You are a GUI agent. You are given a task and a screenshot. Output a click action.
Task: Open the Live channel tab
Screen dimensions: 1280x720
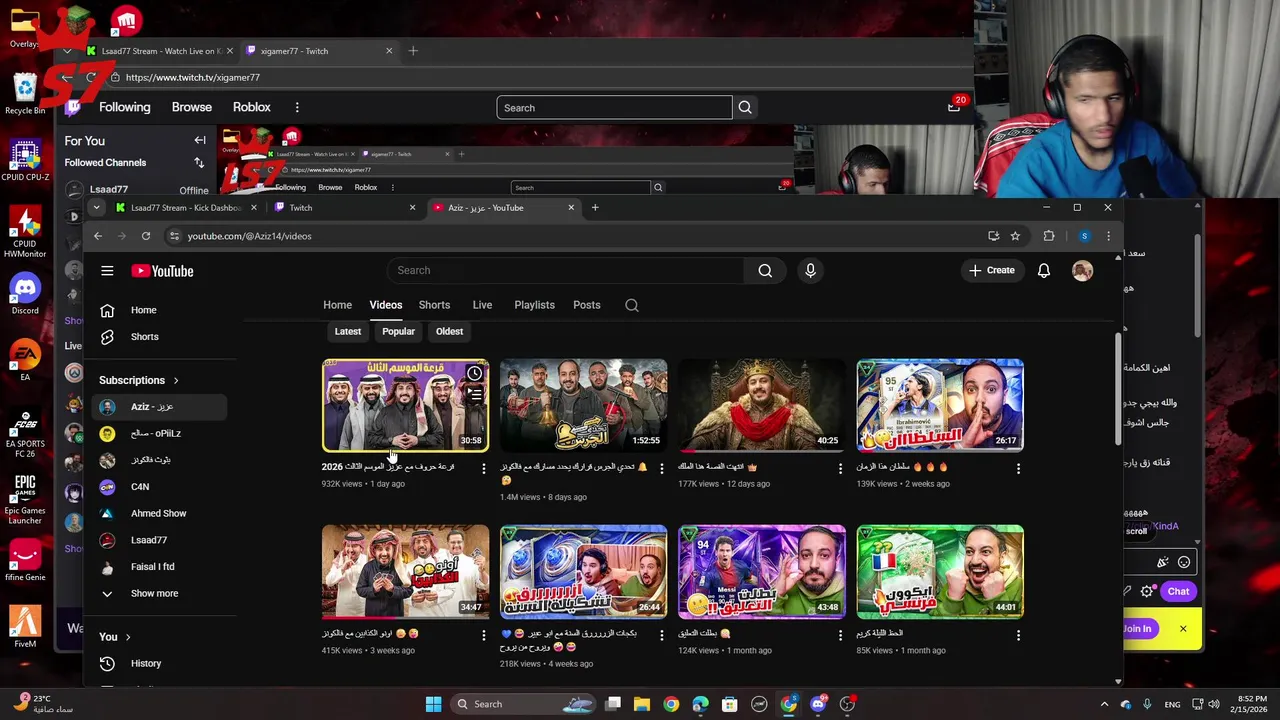pyautogui.click(x=482, y=305)
